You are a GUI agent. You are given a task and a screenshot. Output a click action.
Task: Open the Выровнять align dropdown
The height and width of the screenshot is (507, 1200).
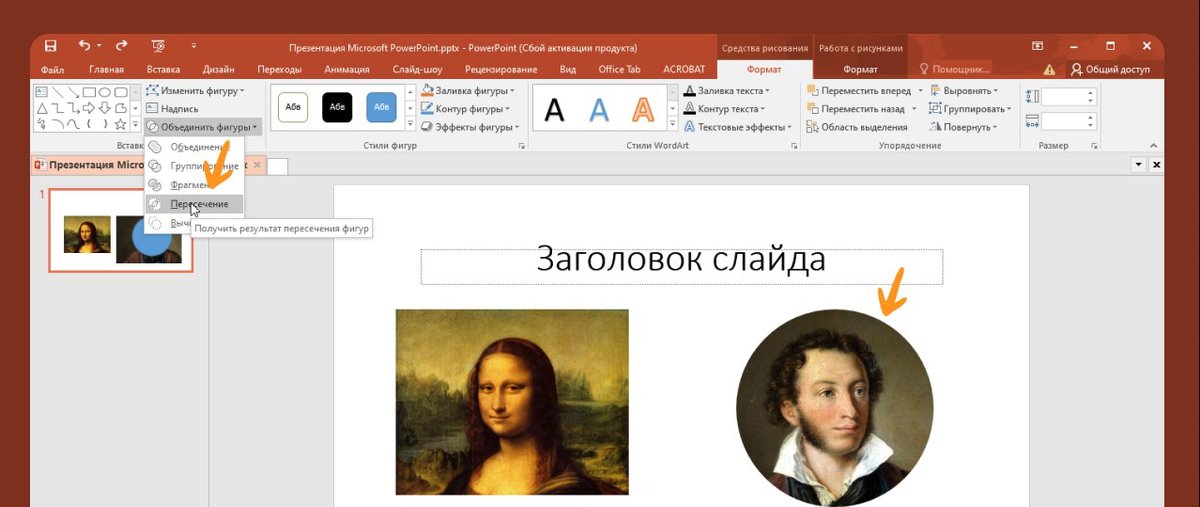pos(964,90)
